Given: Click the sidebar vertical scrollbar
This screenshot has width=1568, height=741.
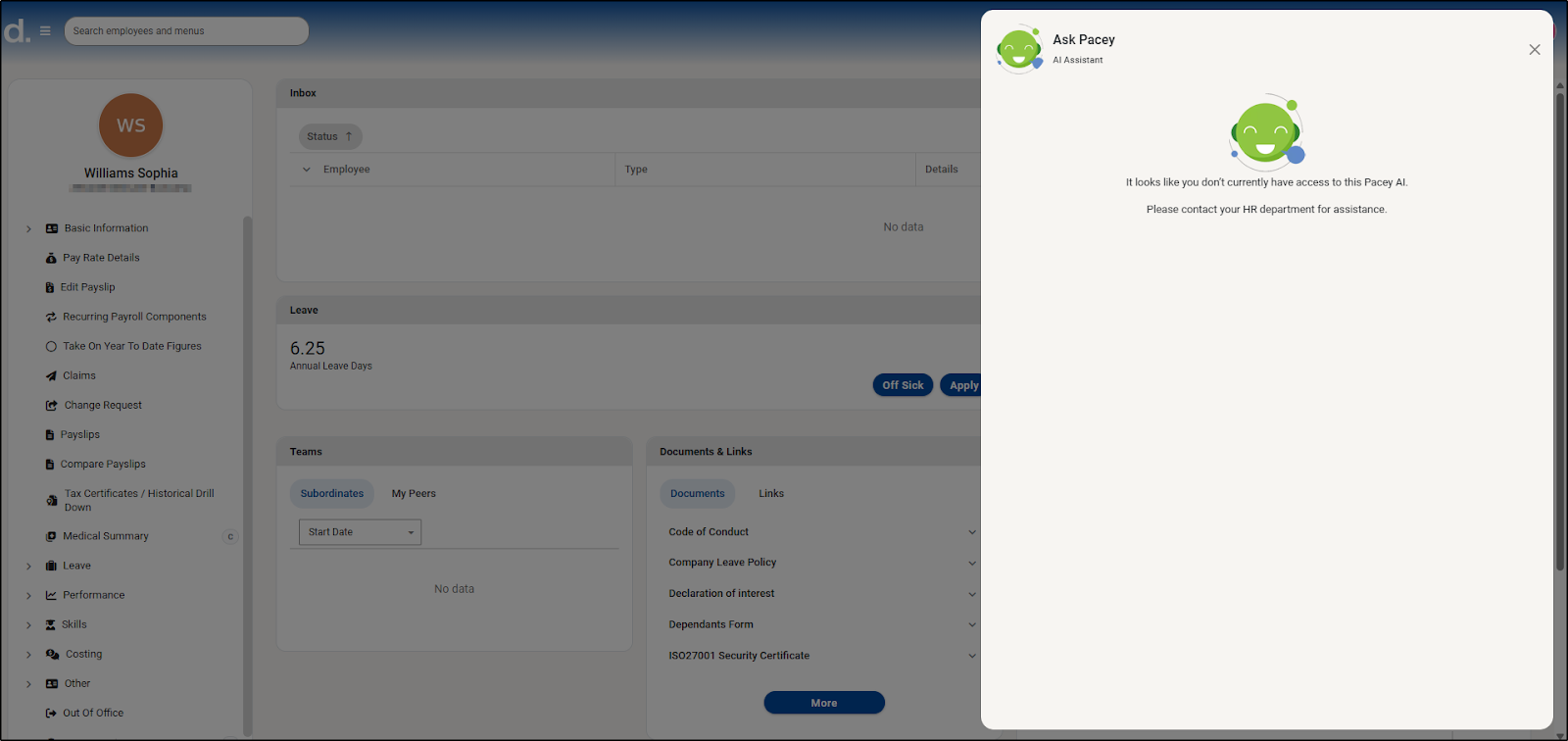Looking at the screenshot, I should 247,470.
